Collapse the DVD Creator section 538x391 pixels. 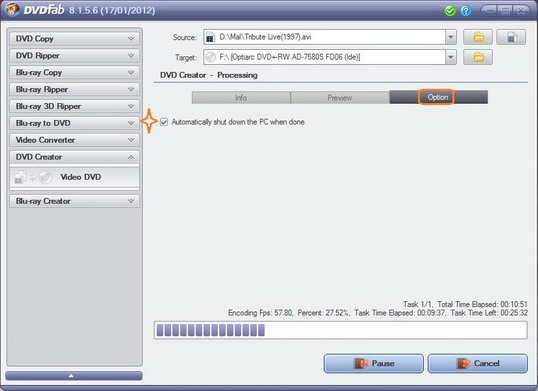coord(74,157)
